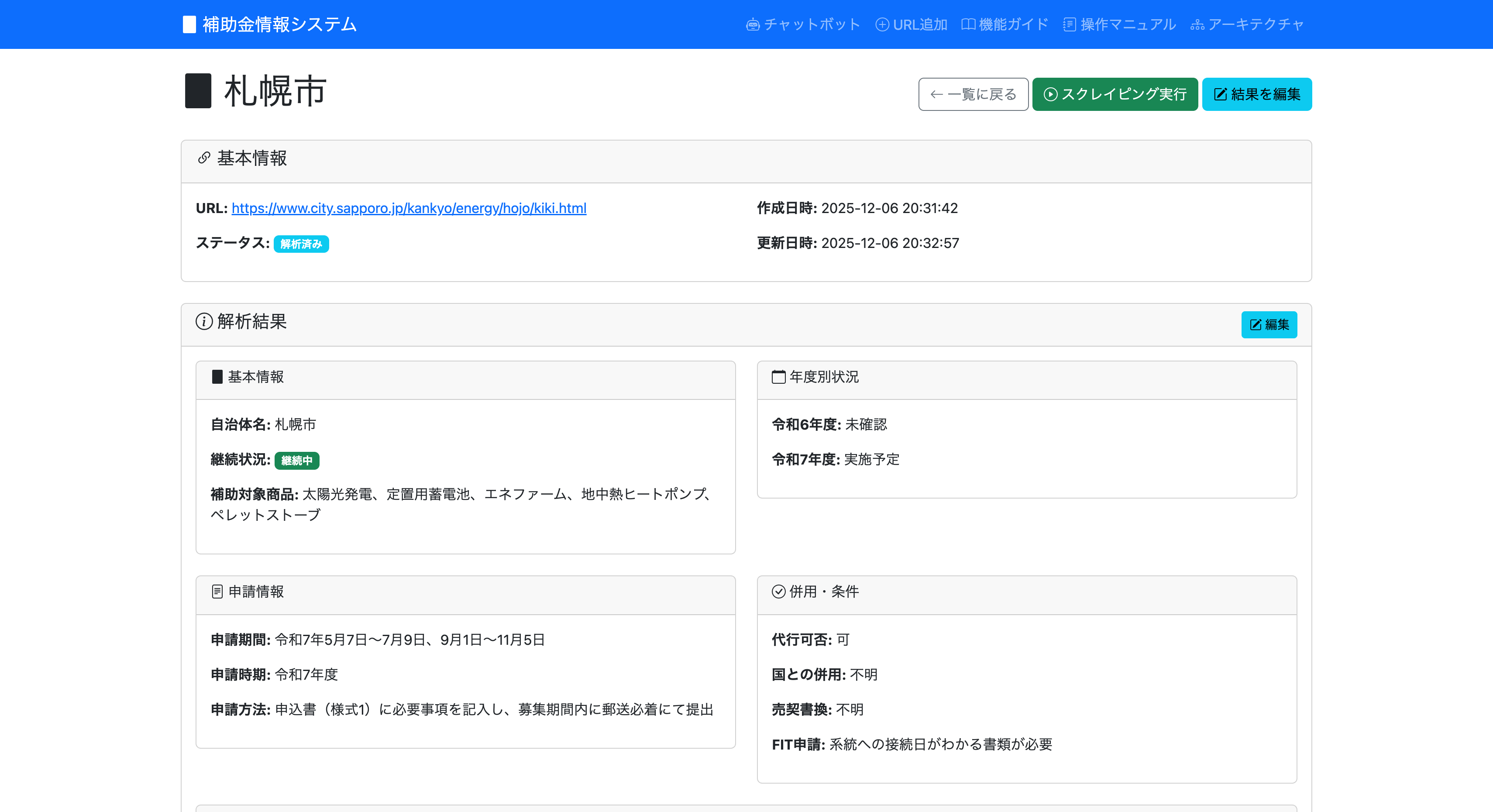This screenshot has height=812, width=1493.
Task: Open the Sapporo city kiki.html URL link
Action: click(409, 208)
